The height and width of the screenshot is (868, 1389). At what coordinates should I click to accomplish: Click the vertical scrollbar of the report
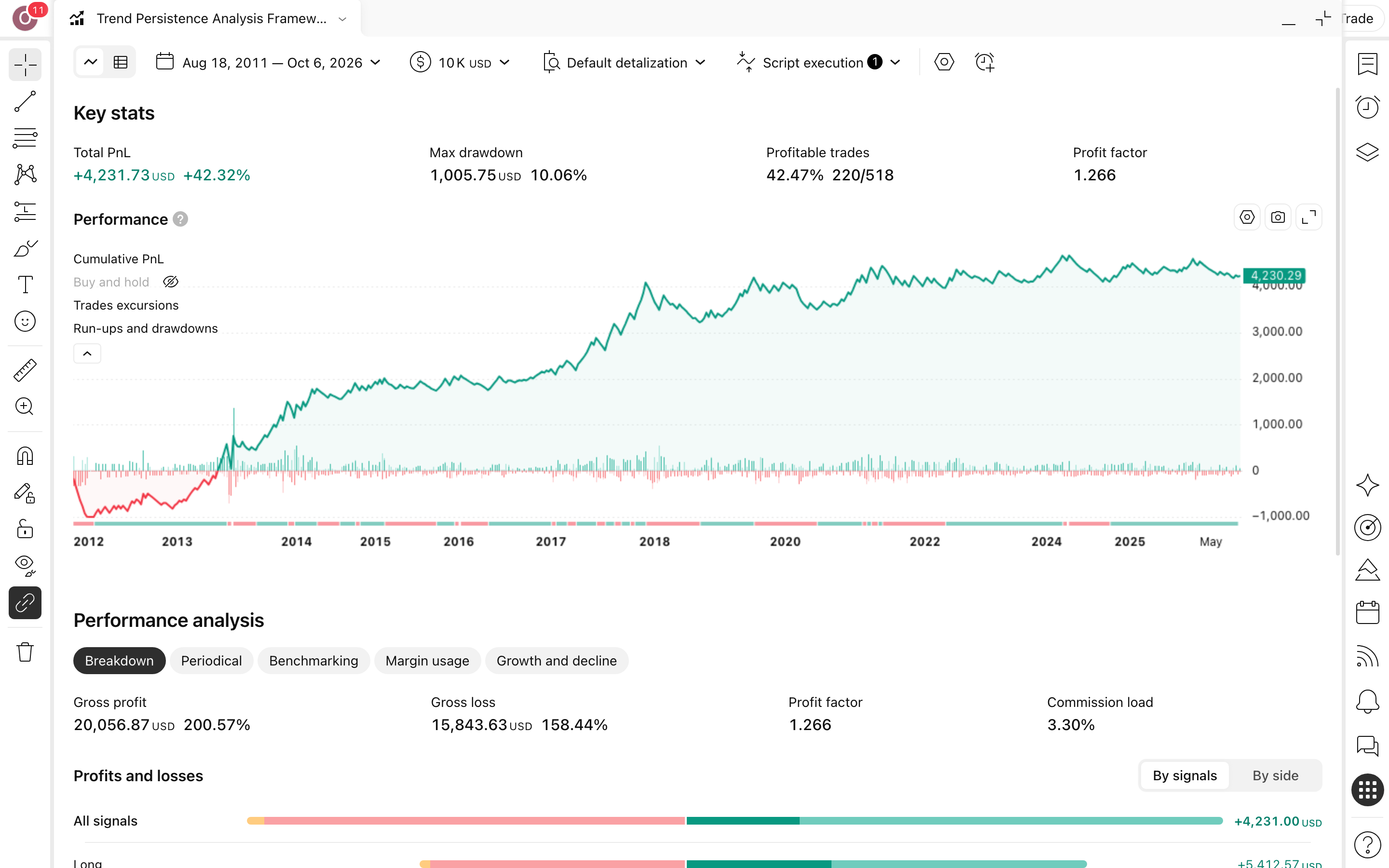[1338, 322]
